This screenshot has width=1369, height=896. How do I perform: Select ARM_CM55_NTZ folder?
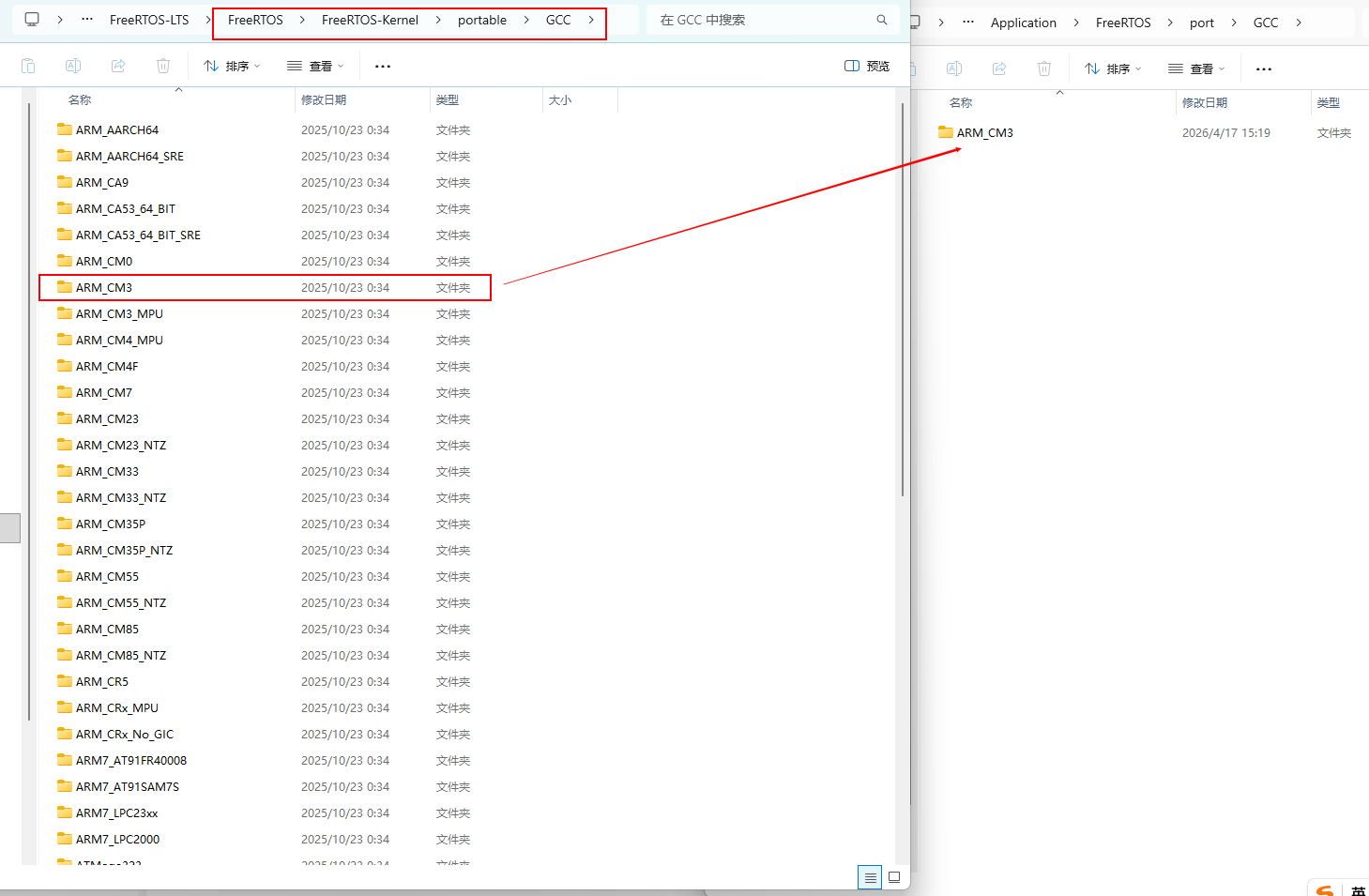121,603
